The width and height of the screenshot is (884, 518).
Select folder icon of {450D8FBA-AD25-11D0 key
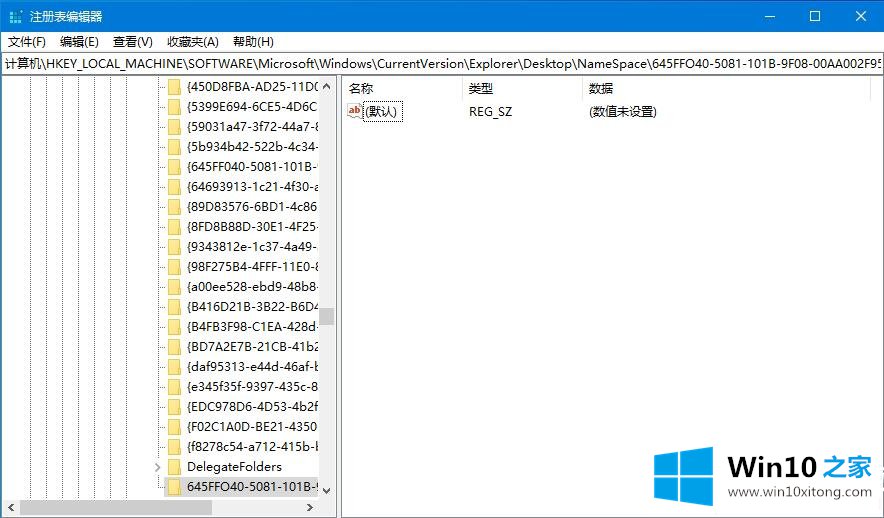(x=174, y=87)
